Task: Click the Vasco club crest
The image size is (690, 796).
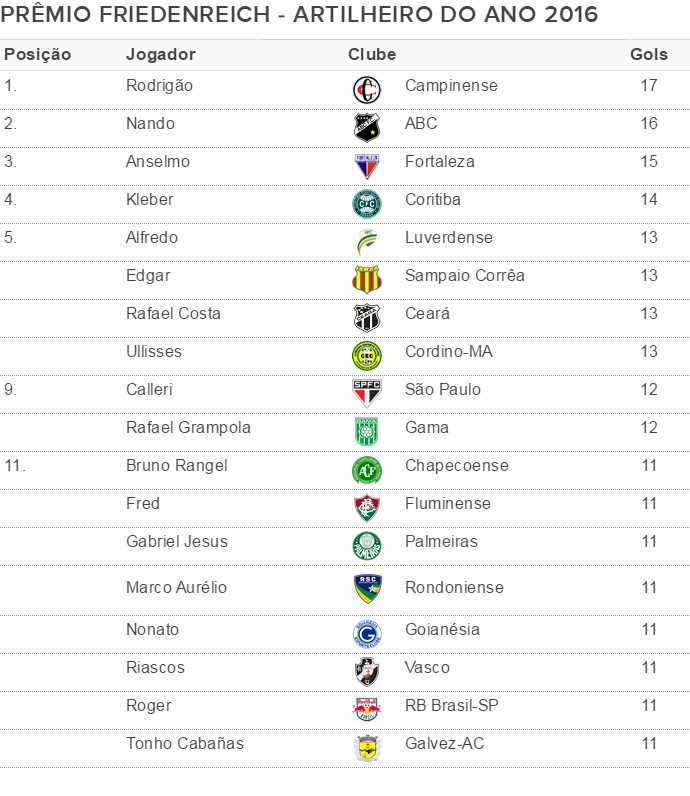Action: pos(367,671)
